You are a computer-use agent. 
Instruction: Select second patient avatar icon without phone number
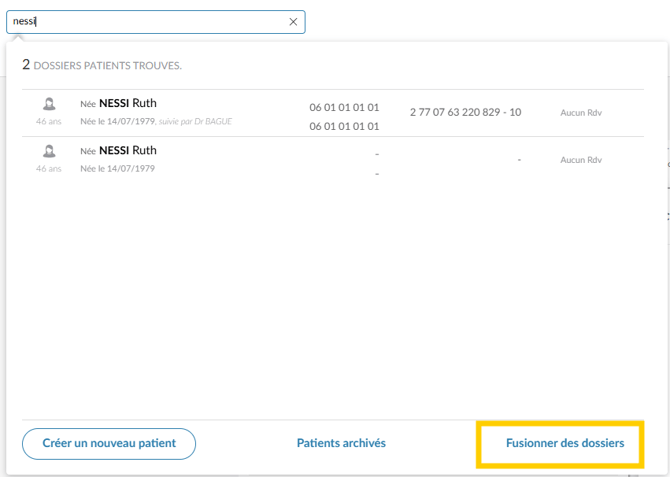(49, 151)
